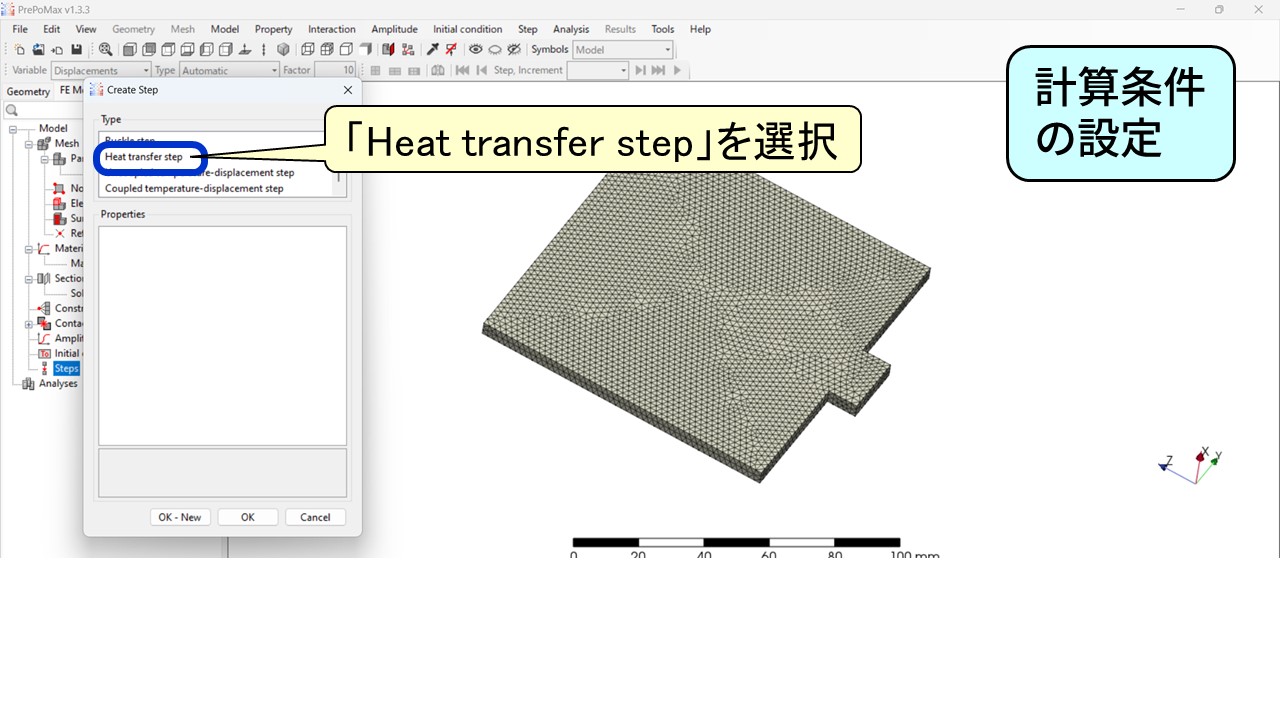Toggle model edges display icon

[x=345, y=49]
